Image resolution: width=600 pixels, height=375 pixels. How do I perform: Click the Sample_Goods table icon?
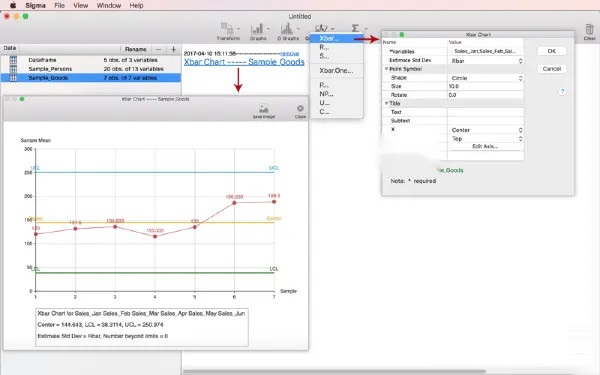[x=13, y=78]
